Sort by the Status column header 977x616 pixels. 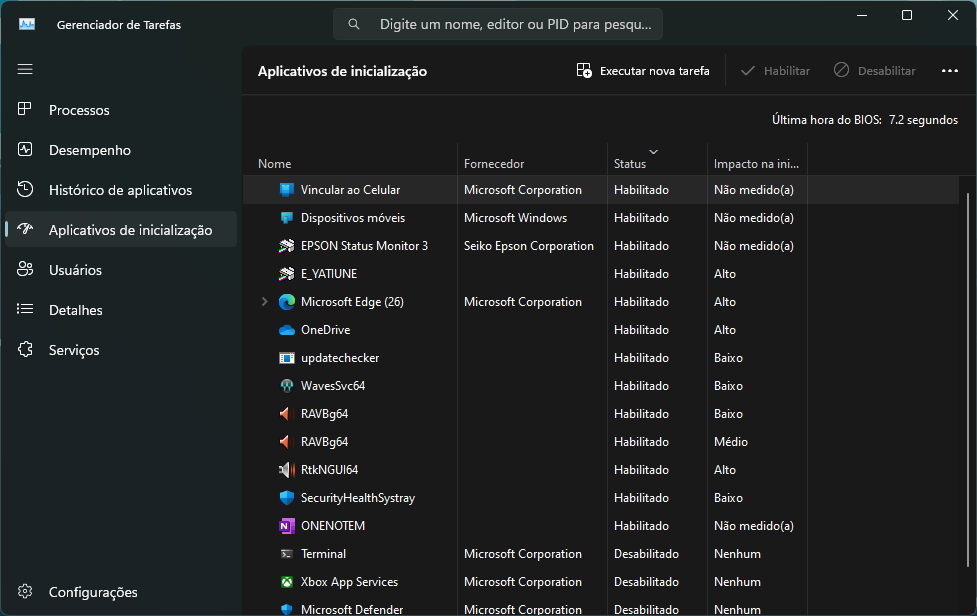pos(630,163)
